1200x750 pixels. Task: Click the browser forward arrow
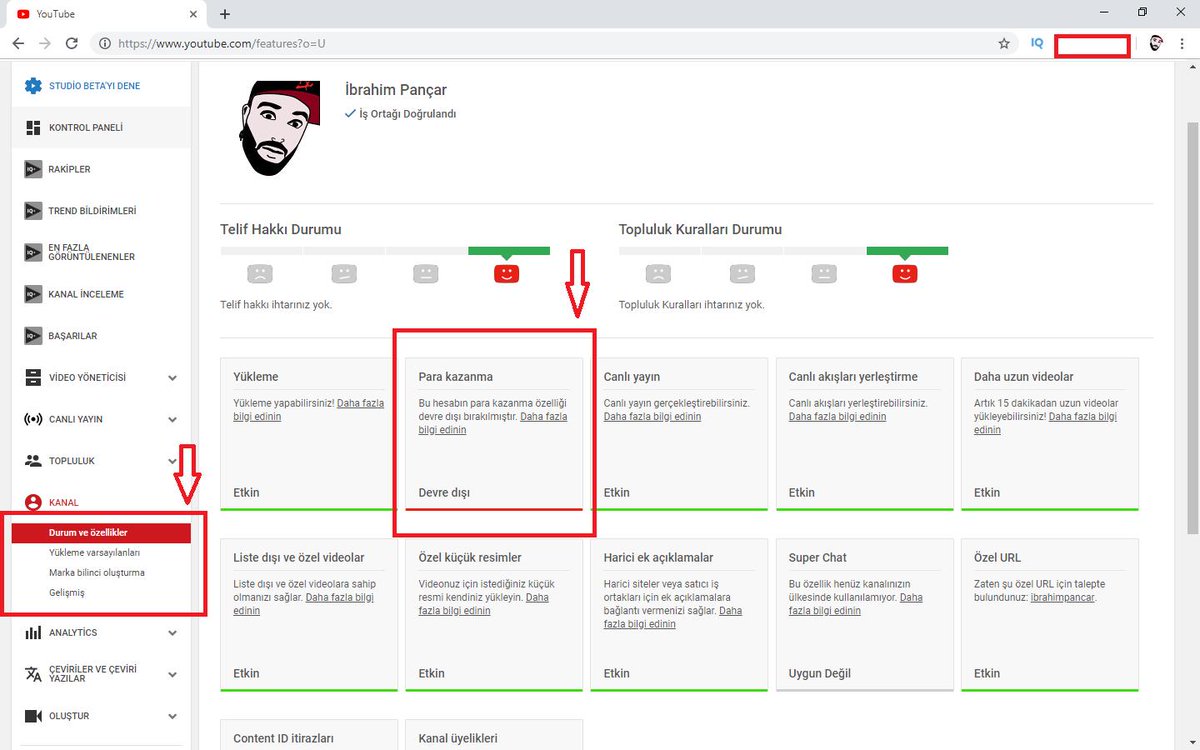click(x=45, y=44)
